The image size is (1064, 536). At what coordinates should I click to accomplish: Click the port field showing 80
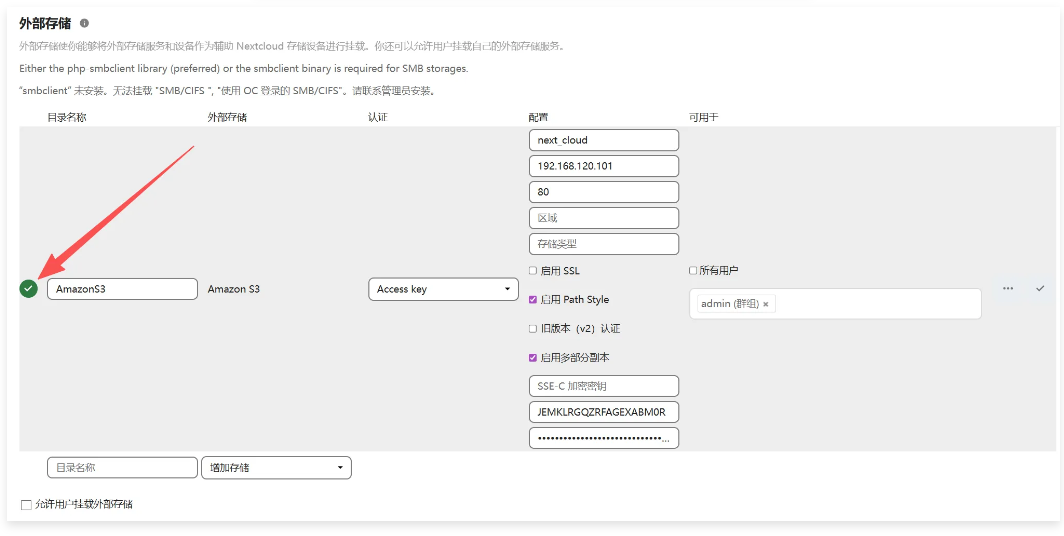coord(603,192)
